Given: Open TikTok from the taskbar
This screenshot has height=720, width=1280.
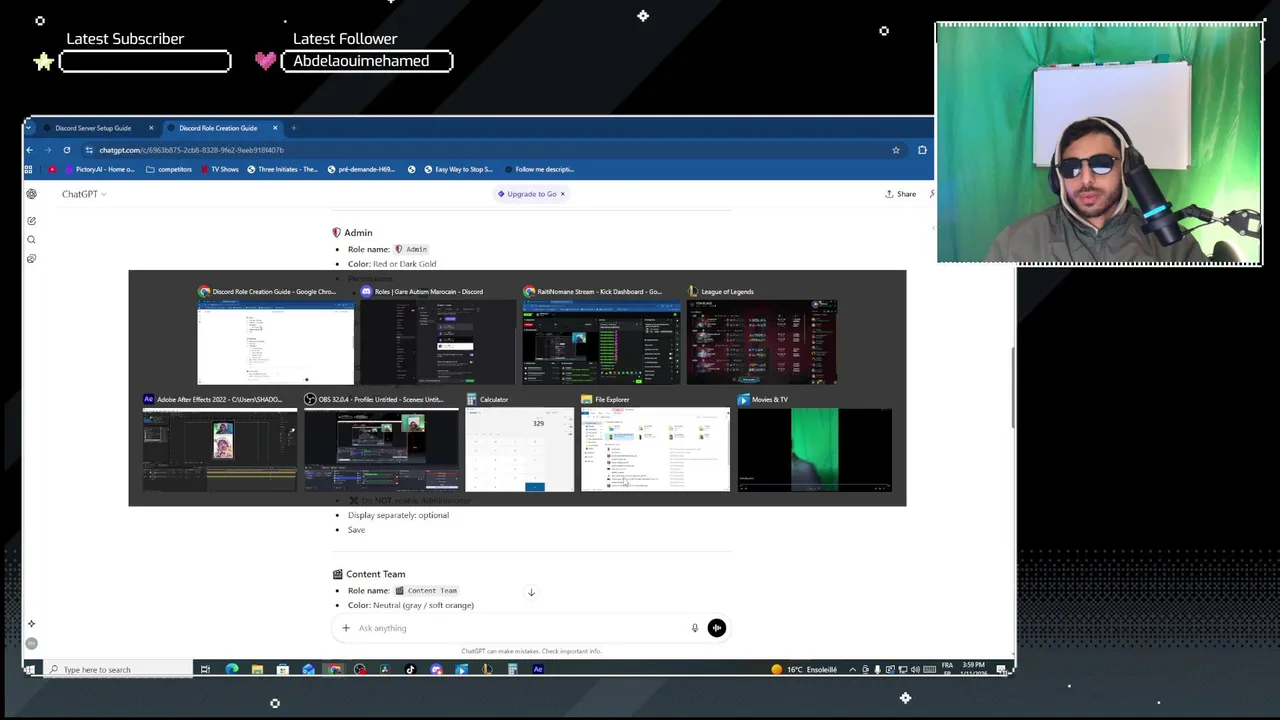Looking at the screenshot, I should 410,670.
